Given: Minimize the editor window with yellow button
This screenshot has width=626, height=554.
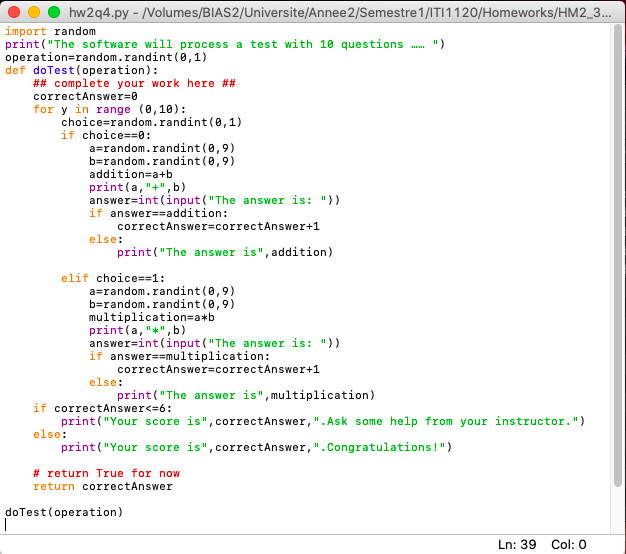Looking at the screenshot, I should coord(34,12).
